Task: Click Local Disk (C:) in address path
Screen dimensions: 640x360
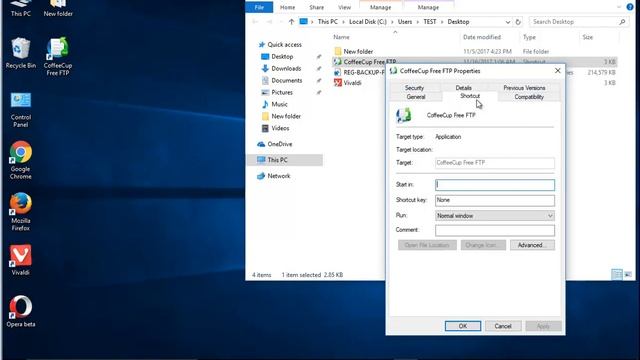Action: 367,22
